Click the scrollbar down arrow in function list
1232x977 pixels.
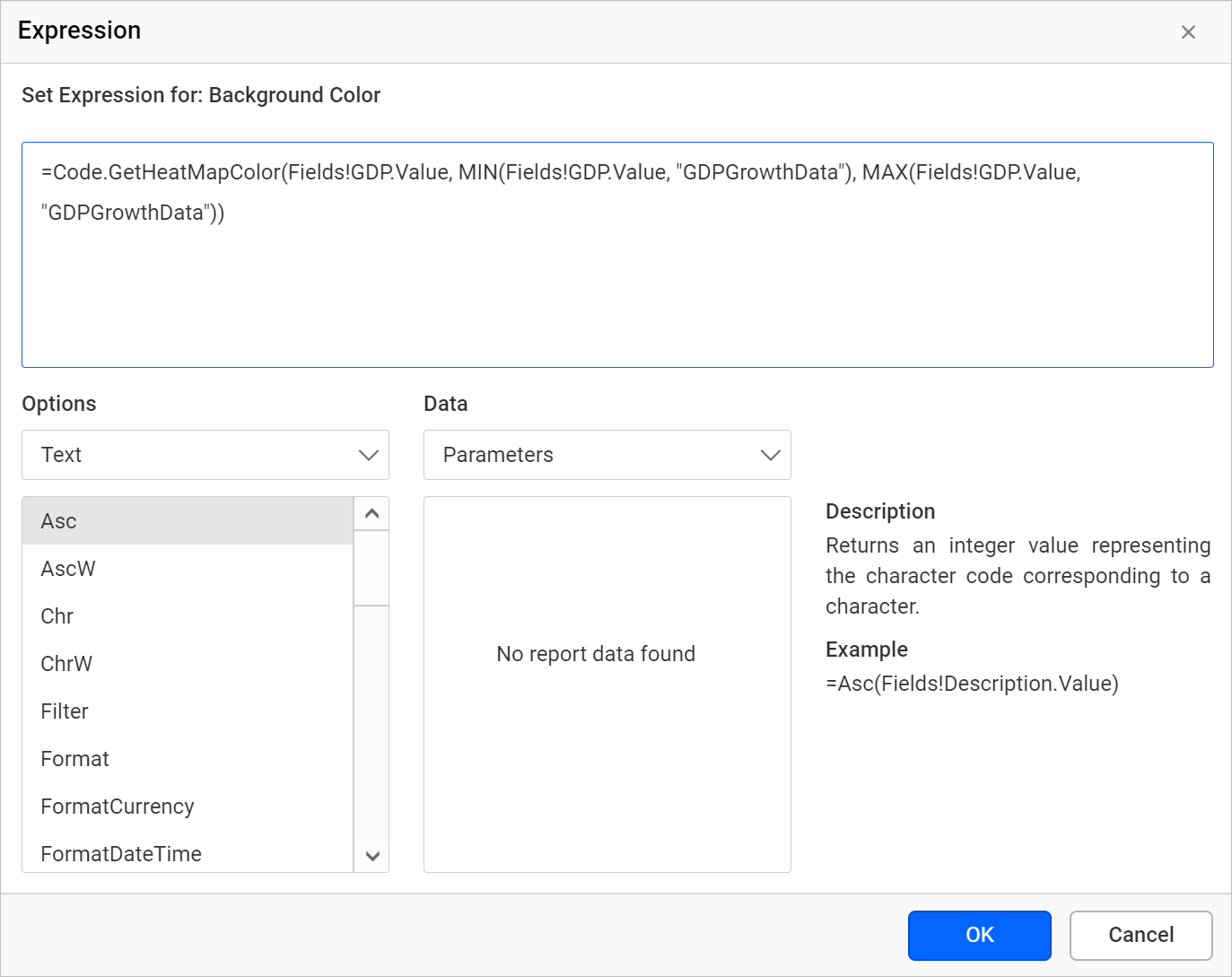[371, 857]
